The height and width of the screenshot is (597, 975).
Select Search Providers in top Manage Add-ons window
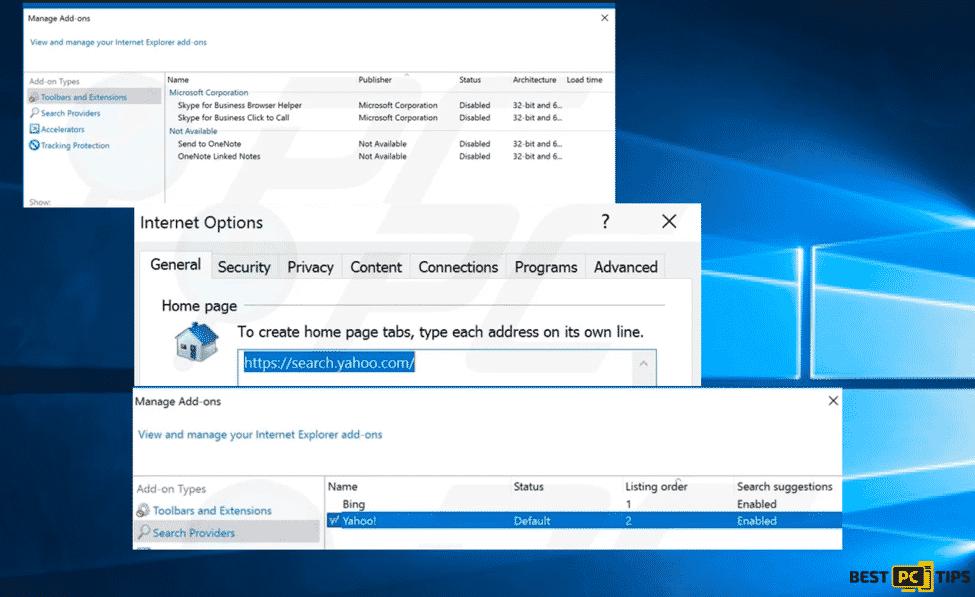70,113
